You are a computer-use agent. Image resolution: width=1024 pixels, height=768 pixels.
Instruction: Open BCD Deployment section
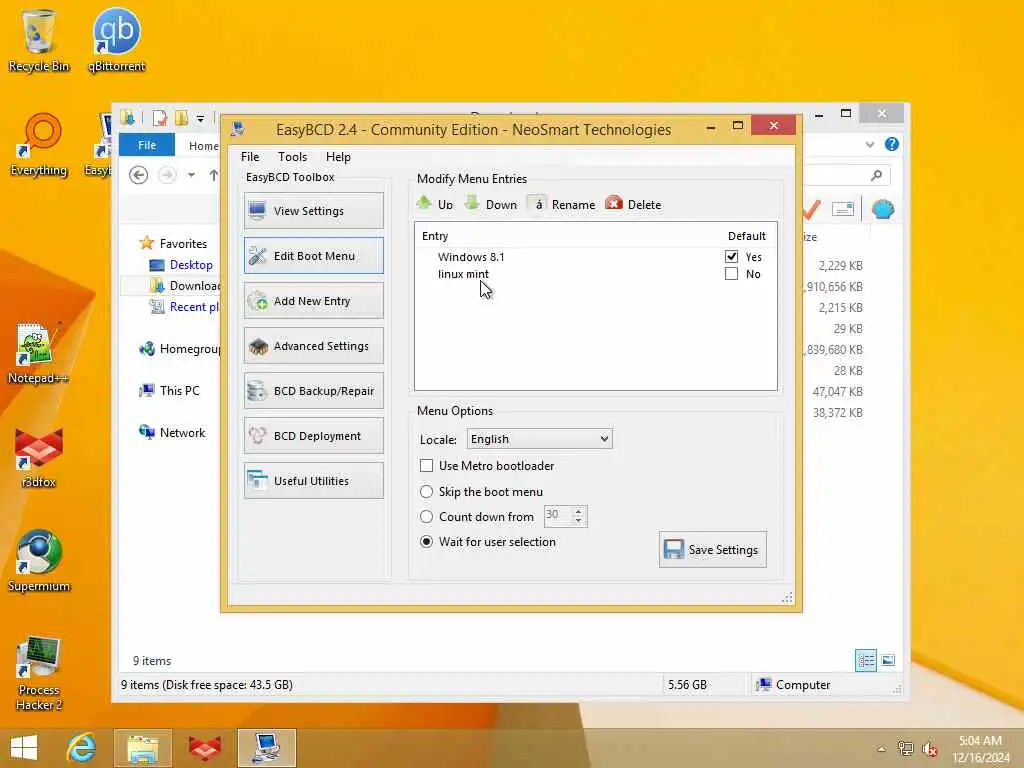coord(313,436)
